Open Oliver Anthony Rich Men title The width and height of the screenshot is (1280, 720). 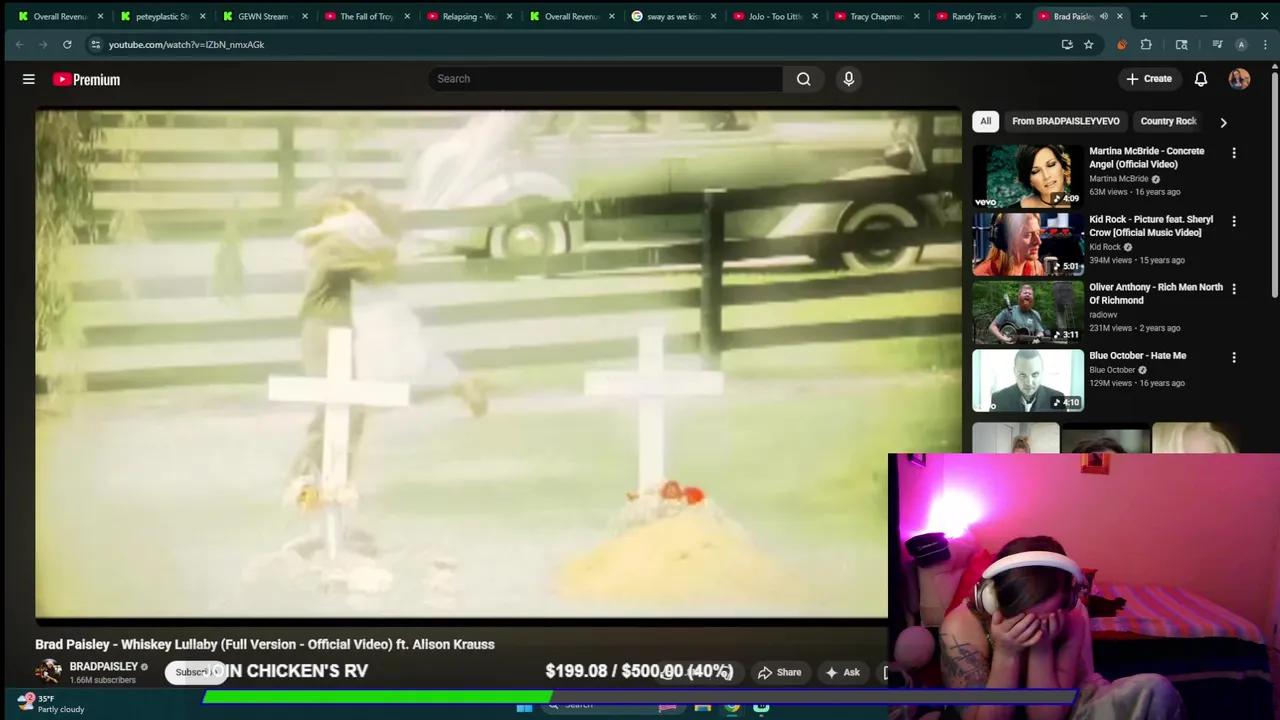[1156, 294]
